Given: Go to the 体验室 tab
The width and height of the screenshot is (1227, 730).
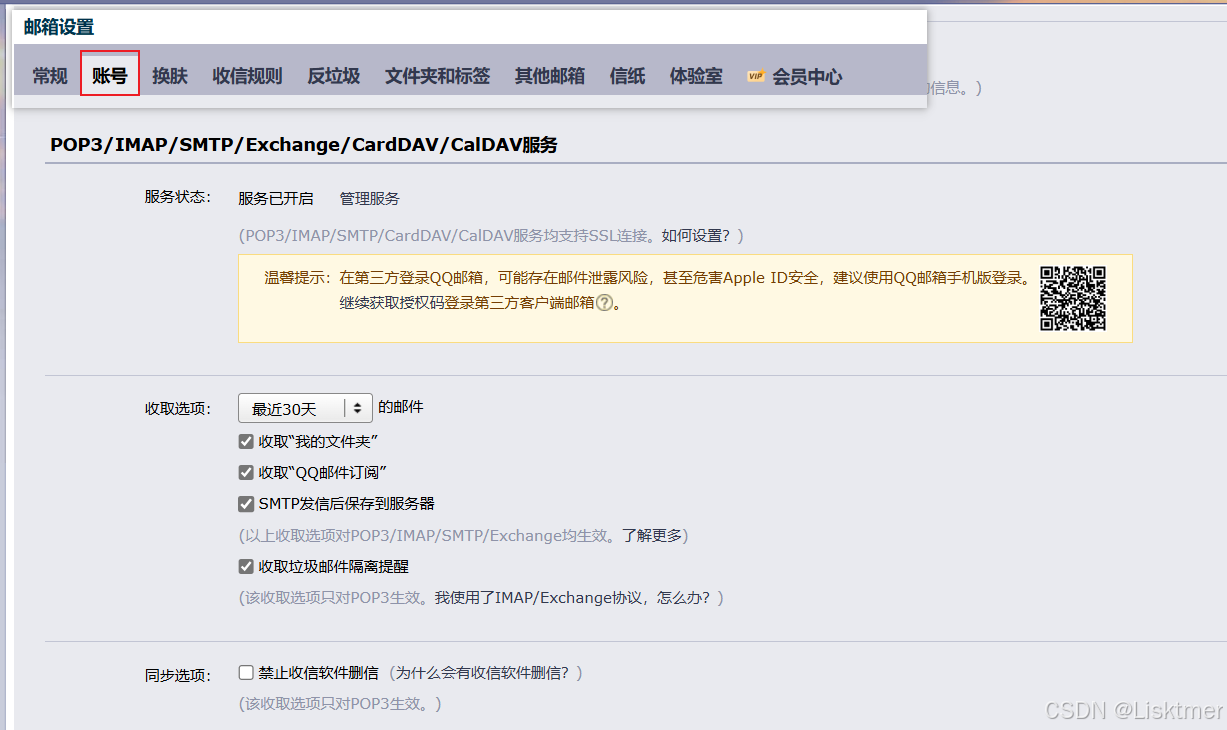Looking at the screenshot, I should (x=695, y=75).
